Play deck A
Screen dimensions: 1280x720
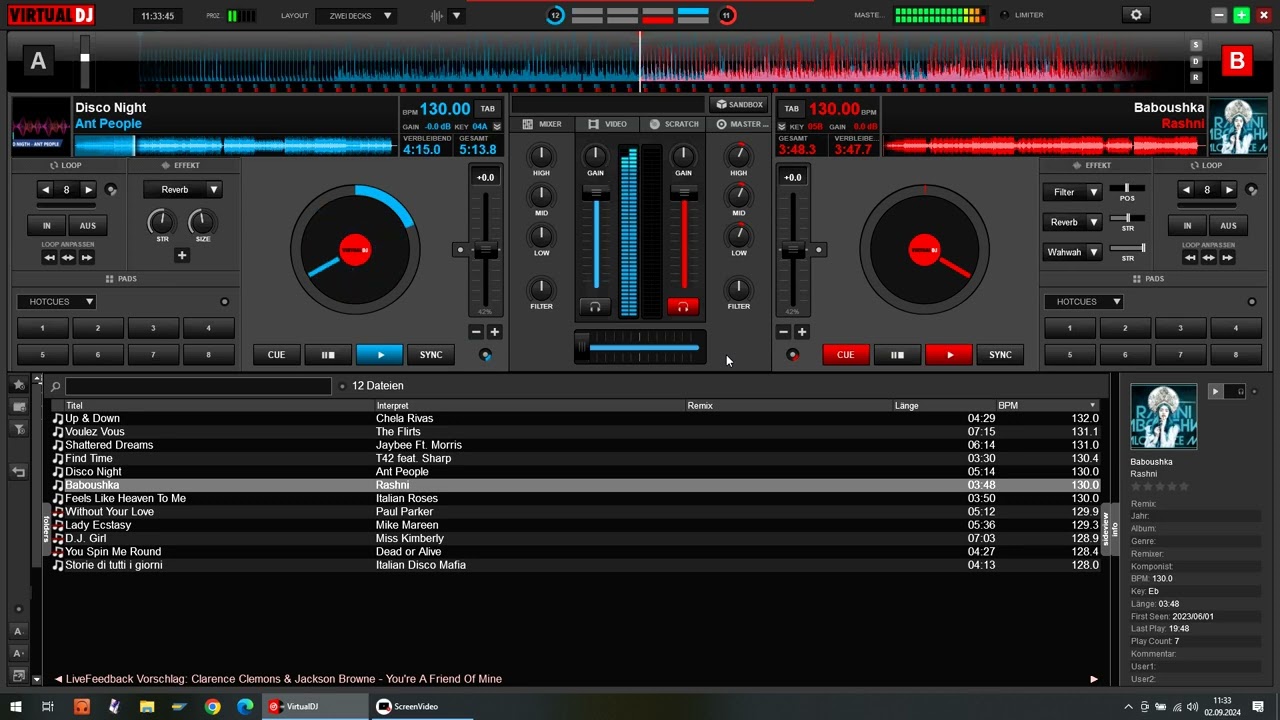point(380,355)
